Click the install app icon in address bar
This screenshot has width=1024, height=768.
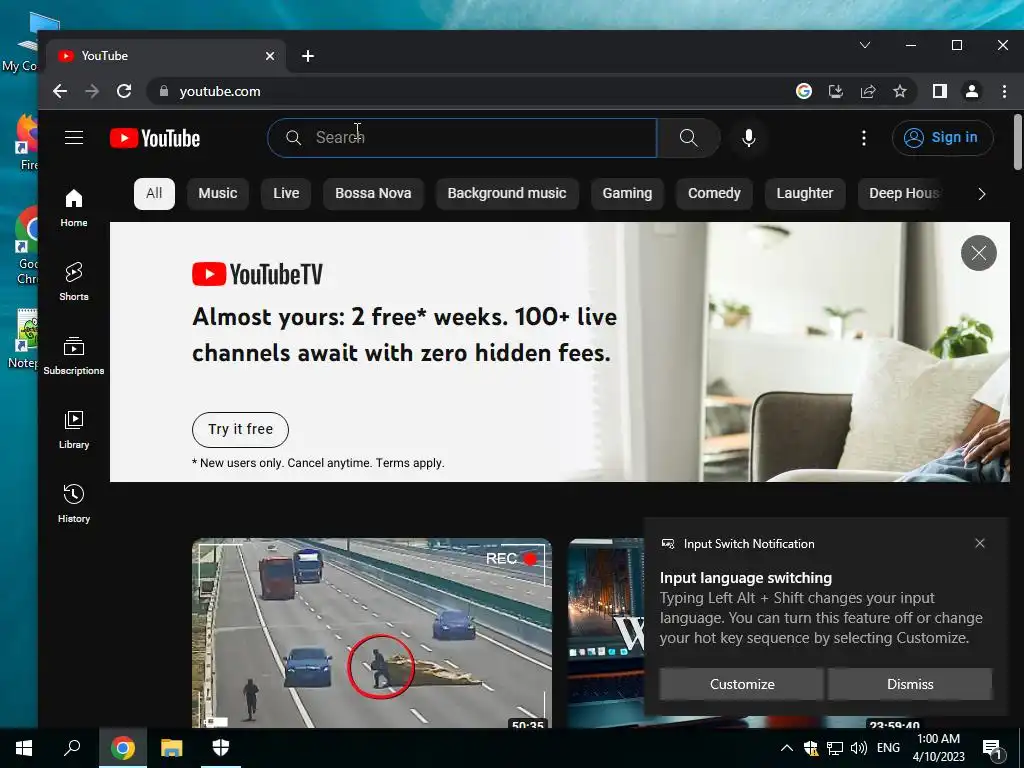pos(836,91)
